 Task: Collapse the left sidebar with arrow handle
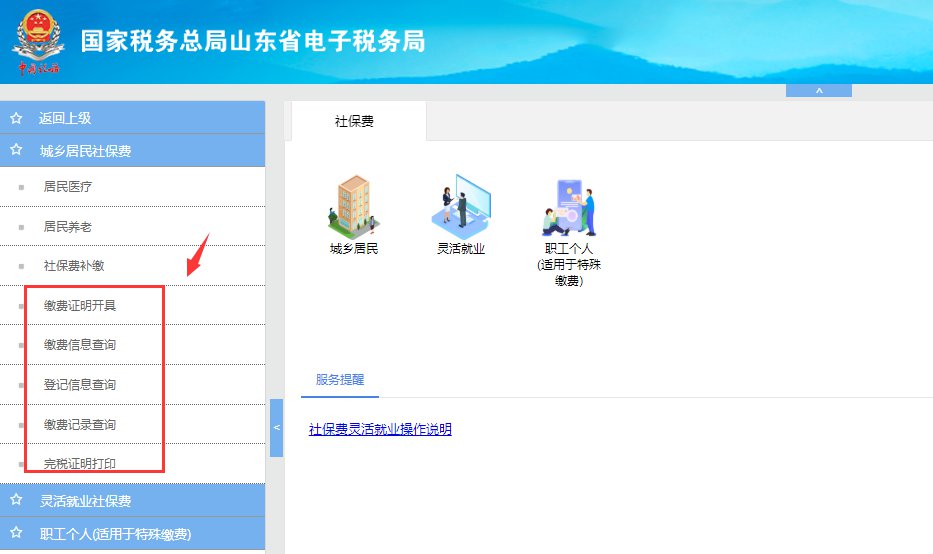[277, 428]
